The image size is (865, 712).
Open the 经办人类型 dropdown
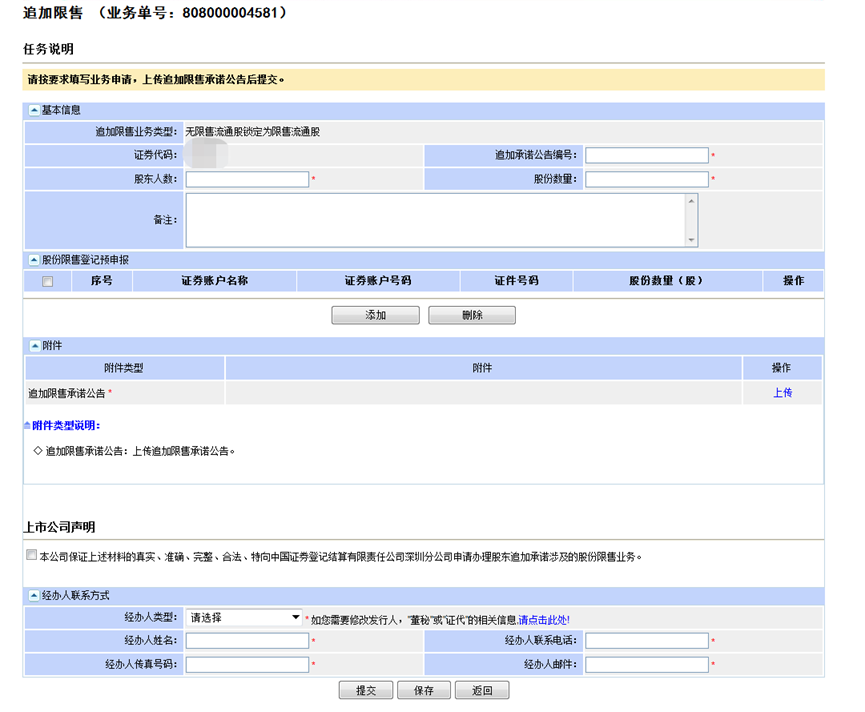click(x=244, y=618)
